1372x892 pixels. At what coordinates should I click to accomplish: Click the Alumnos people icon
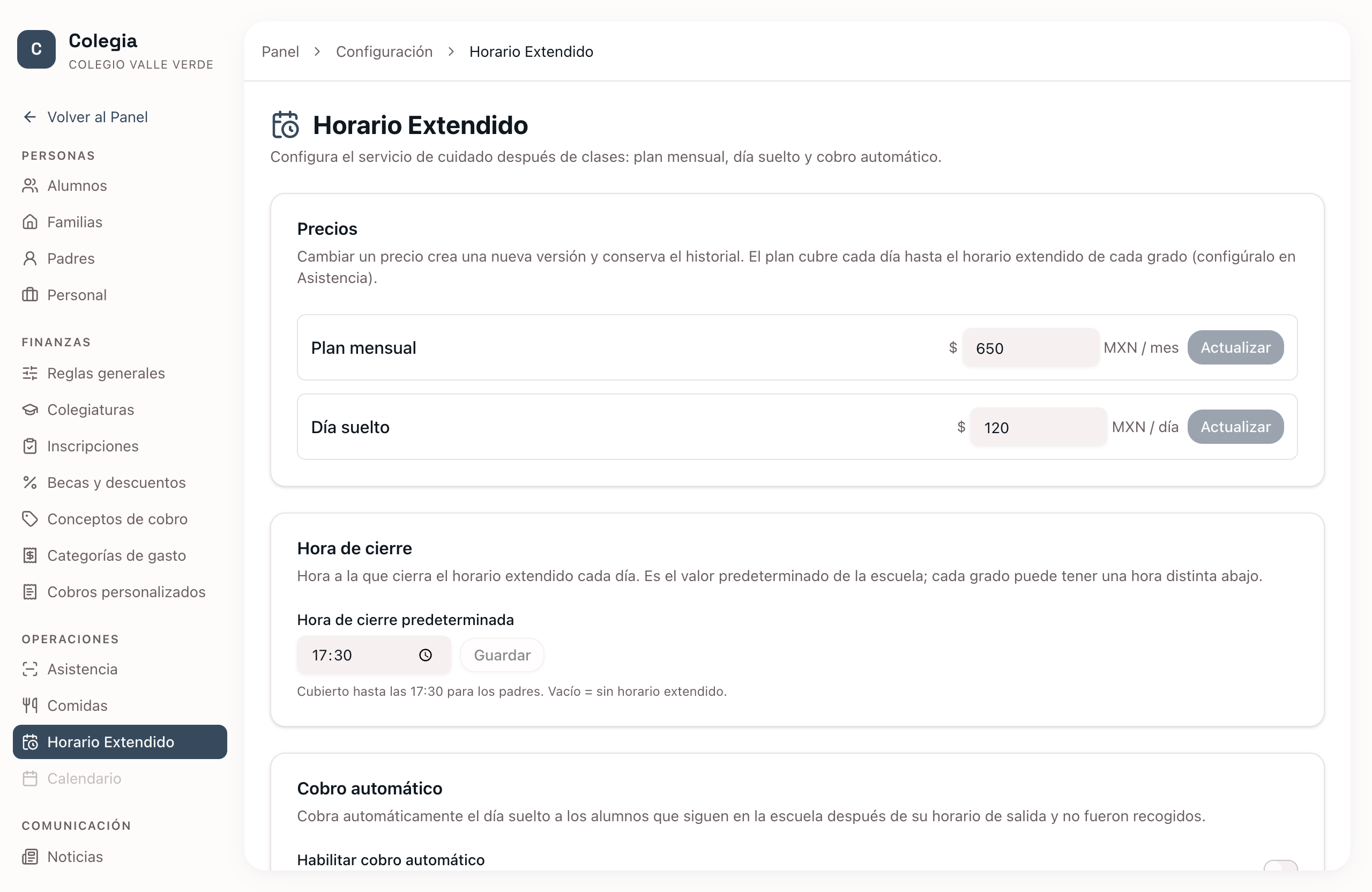point(30,185)
